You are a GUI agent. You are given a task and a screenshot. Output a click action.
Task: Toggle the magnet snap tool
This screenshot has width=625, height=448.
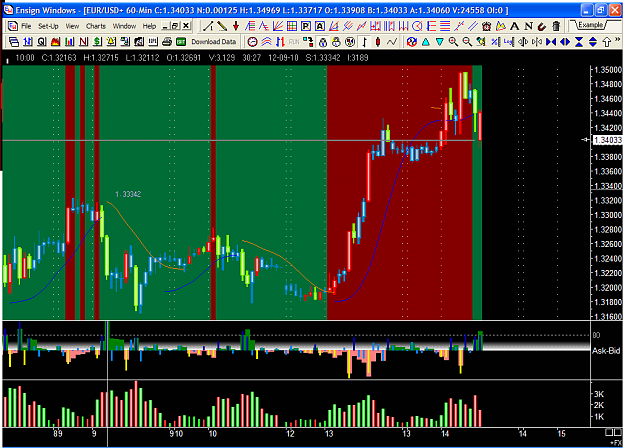(542, 26)
